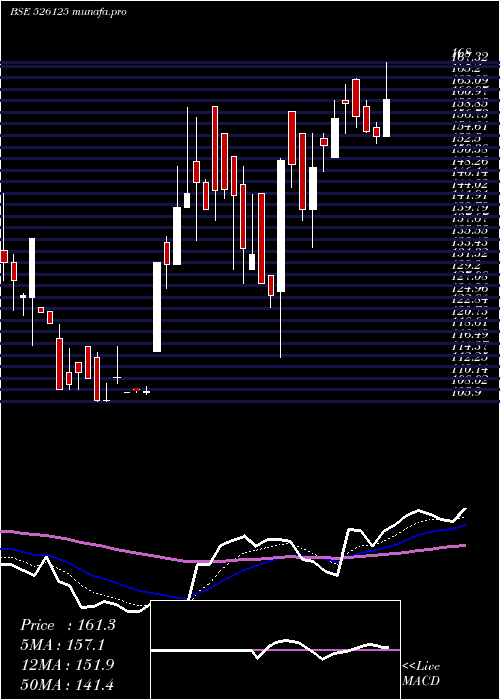Click the MACD inset chart panel

click(275, 650)
